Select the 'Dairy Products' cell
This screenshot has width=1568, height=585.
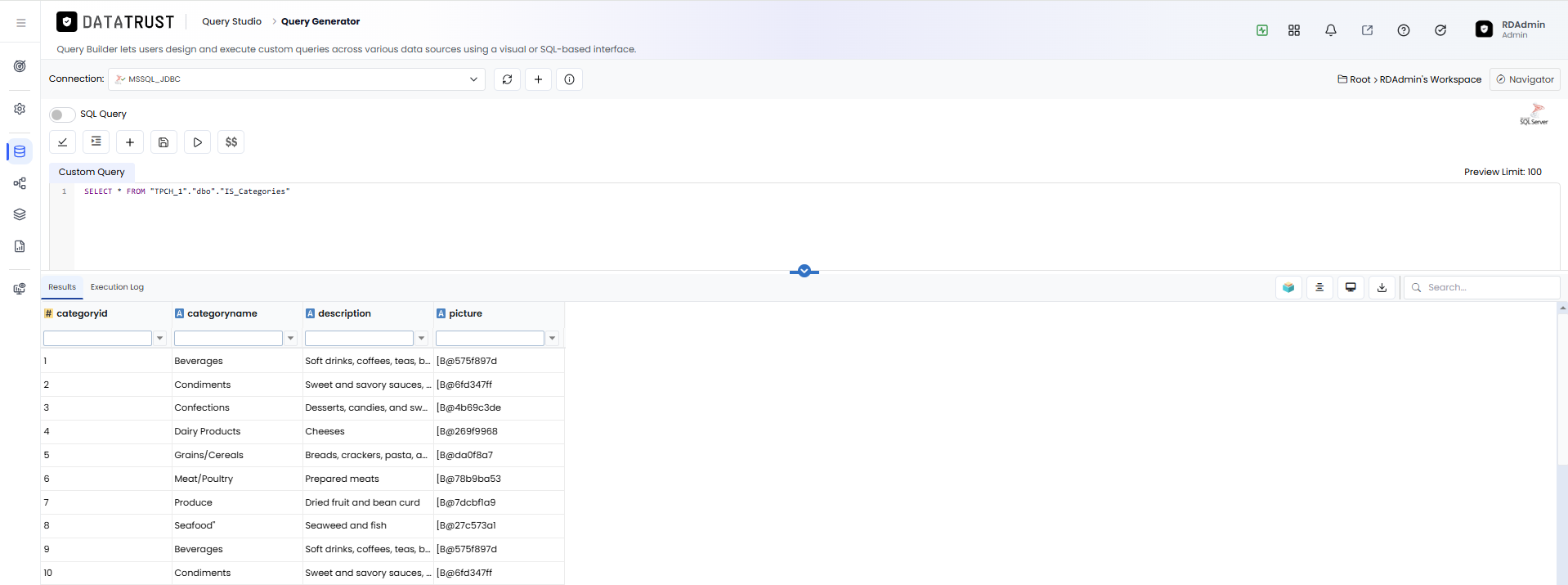click(237, 431)
